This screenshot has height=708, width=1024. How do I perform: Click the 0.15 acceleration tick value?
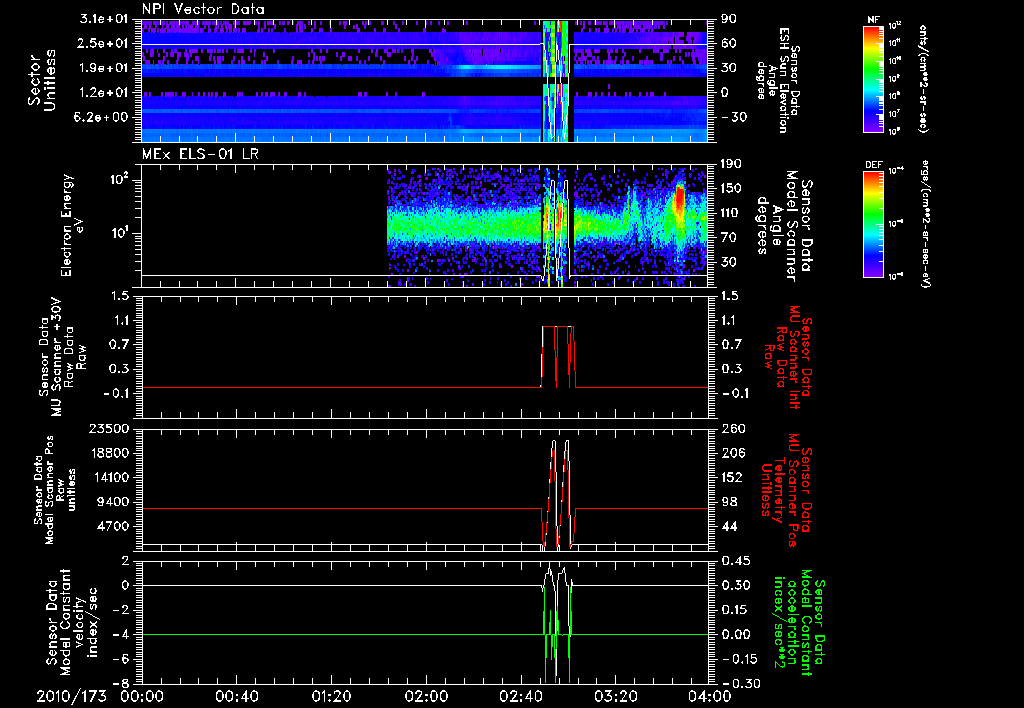tap(735, 609)
